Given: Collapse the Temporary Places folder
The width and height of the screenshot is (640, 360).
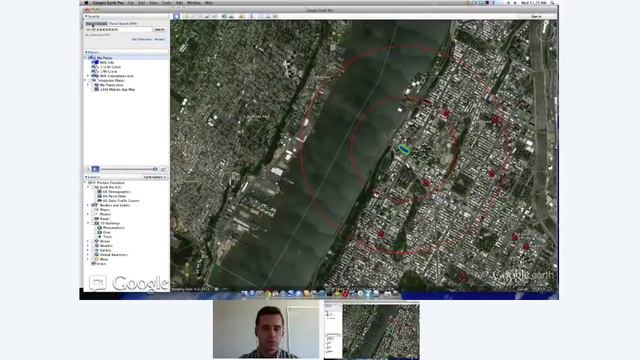Looking at the screenshot, I should point(86,80).
